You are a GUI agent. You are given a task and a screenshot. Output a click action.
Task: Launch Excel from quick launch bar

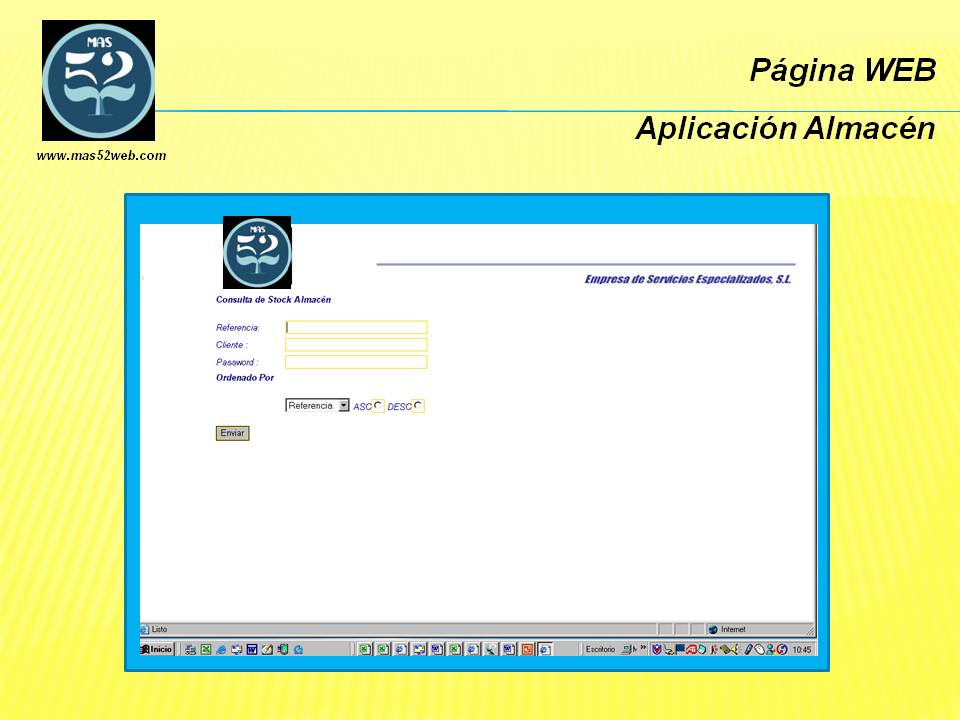tap(206, 649)
